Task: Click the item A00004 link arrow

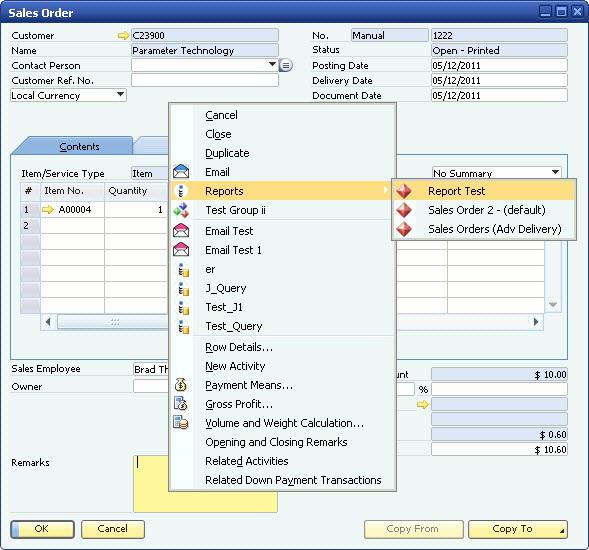Action: click(48, 210)
